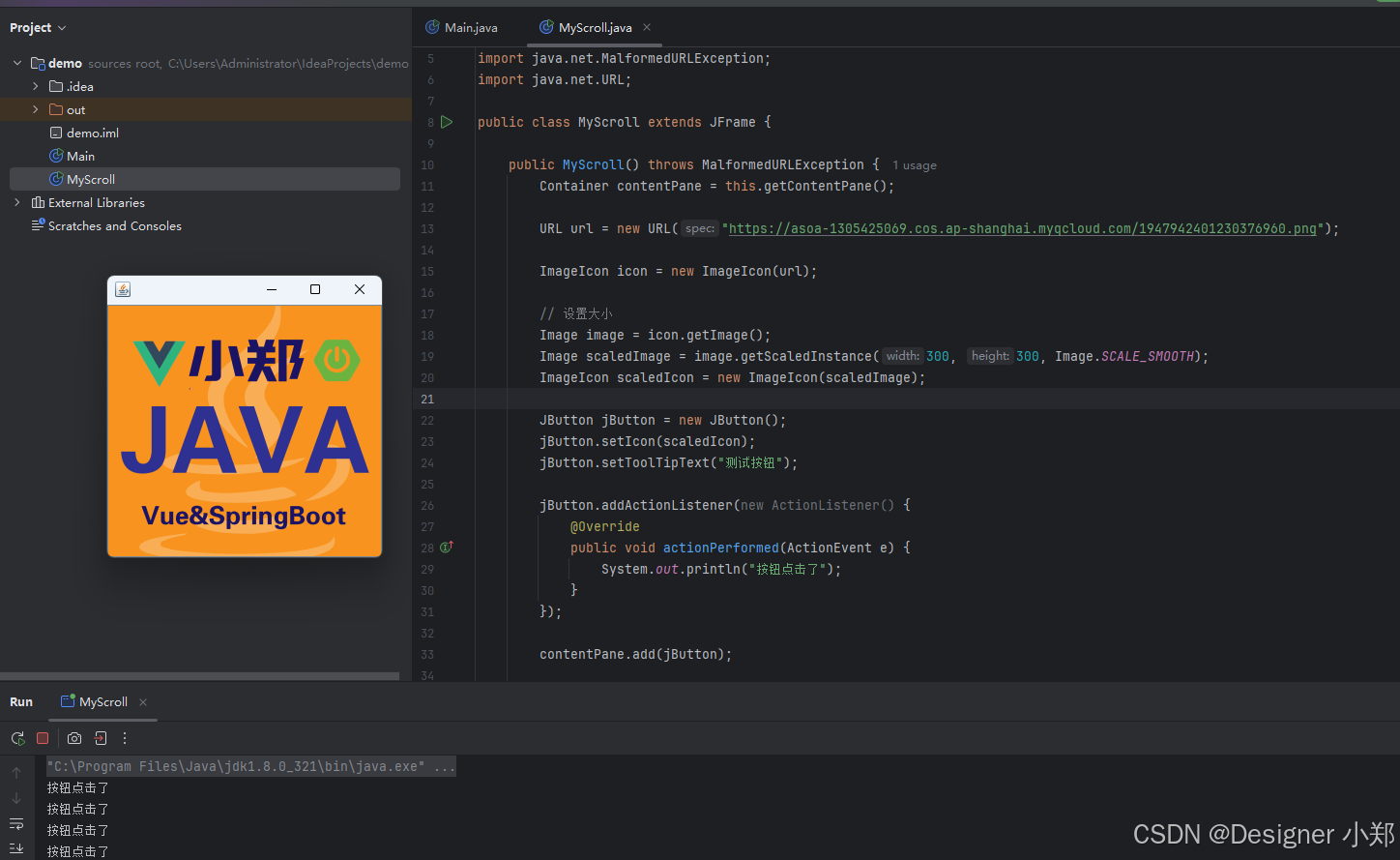Collapse the demo project root node
Image resolution: width=1400 pixels, height=860 pixels.
click(x=17, y=63)
